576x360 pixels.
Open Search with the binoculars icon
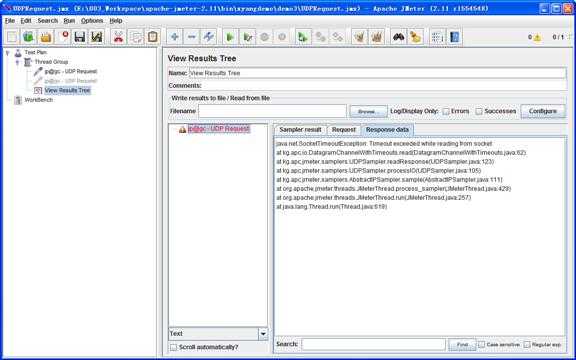pyautogui.click(x=399, y=37)
